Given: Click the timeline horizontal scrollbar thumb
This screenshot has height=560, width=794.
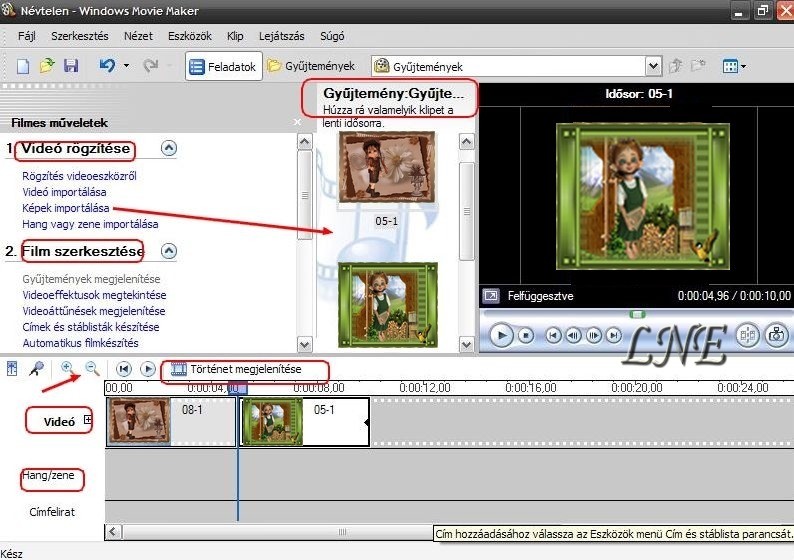Looking at the screenshot, I should pos(342,532).
